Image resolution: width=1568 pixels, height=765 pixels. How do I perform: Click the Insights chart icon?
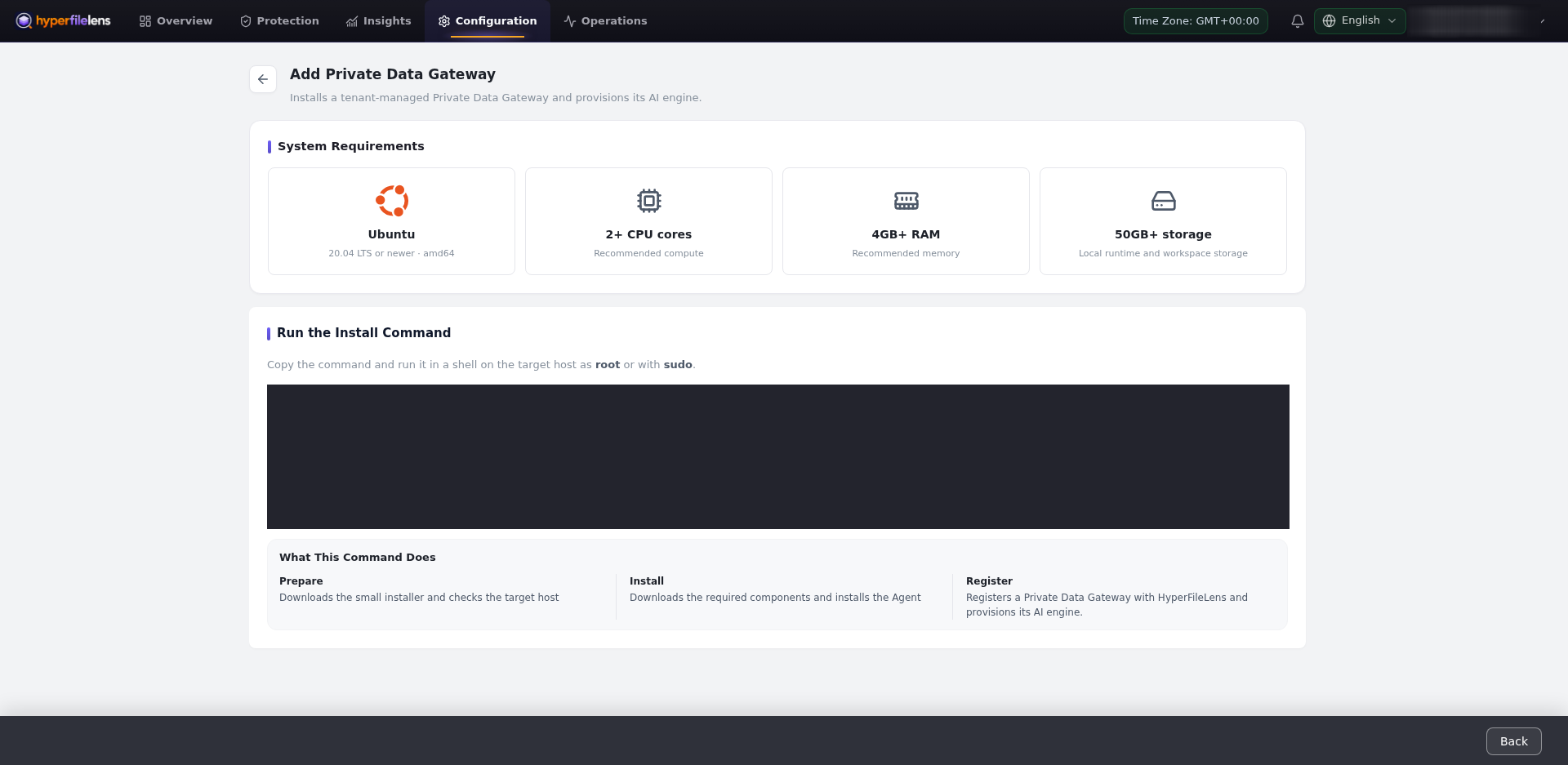coord(352,21)
